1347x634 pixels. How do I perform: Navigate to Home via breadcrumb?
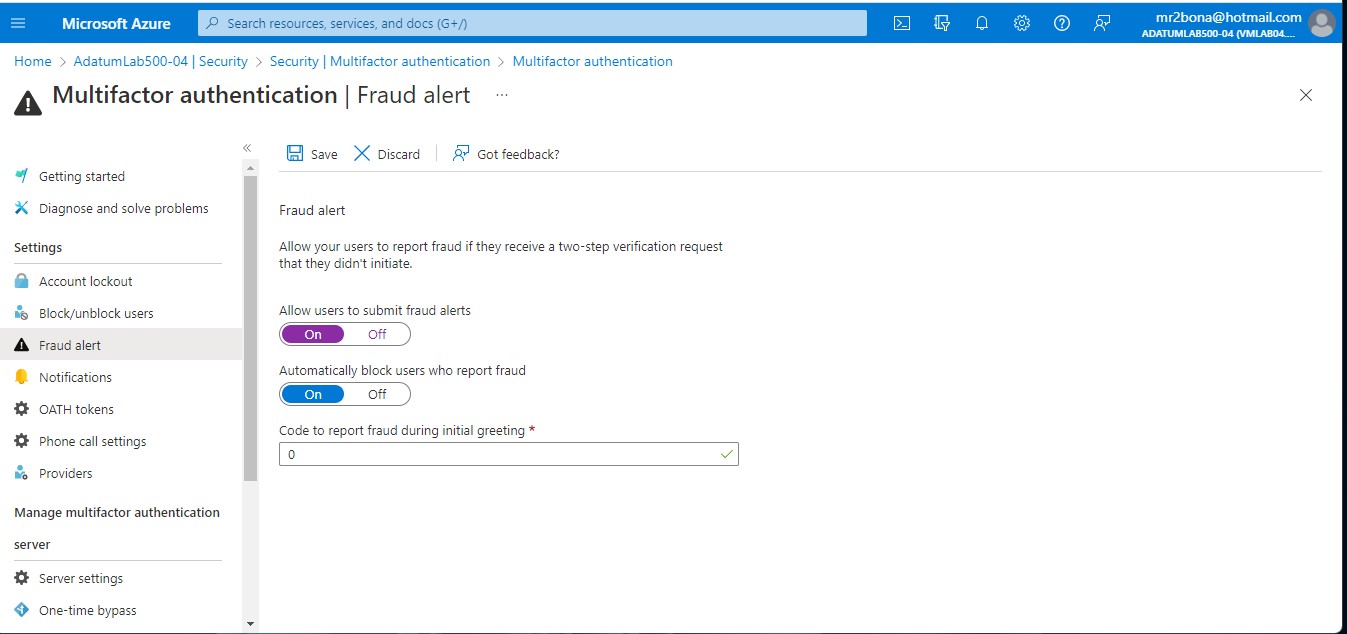click(32, 61)
